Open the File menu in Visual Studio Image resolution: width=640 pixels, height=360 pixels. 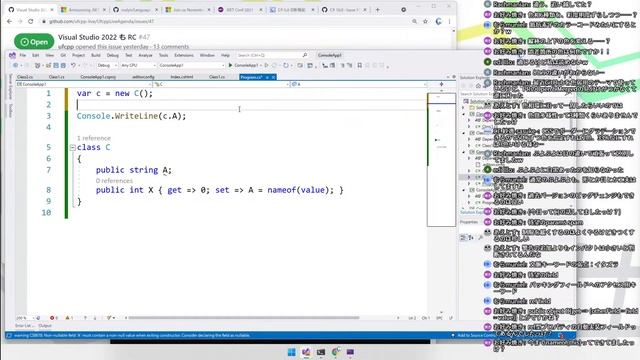(23, 55)
